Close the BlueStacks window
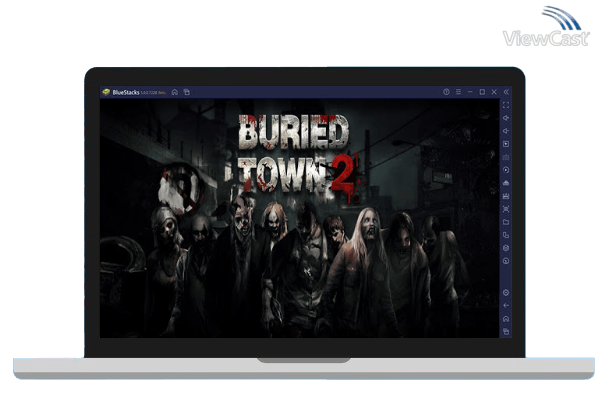 point(494,92)
